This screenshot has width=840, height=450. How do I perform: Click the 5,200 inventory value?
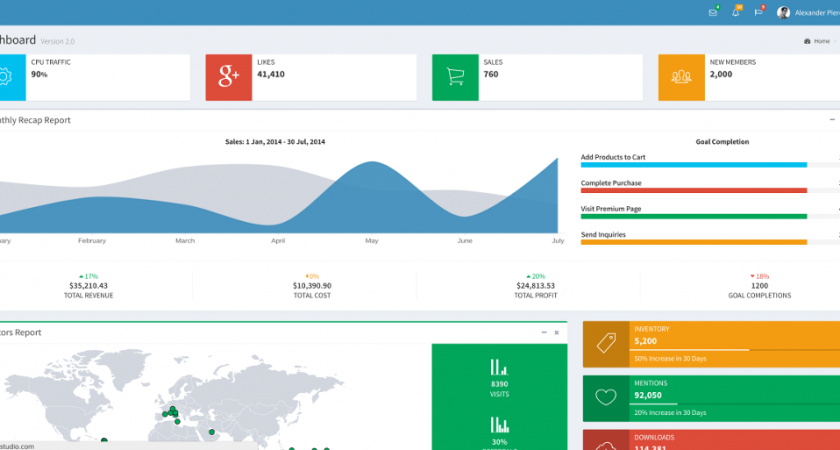646,341
